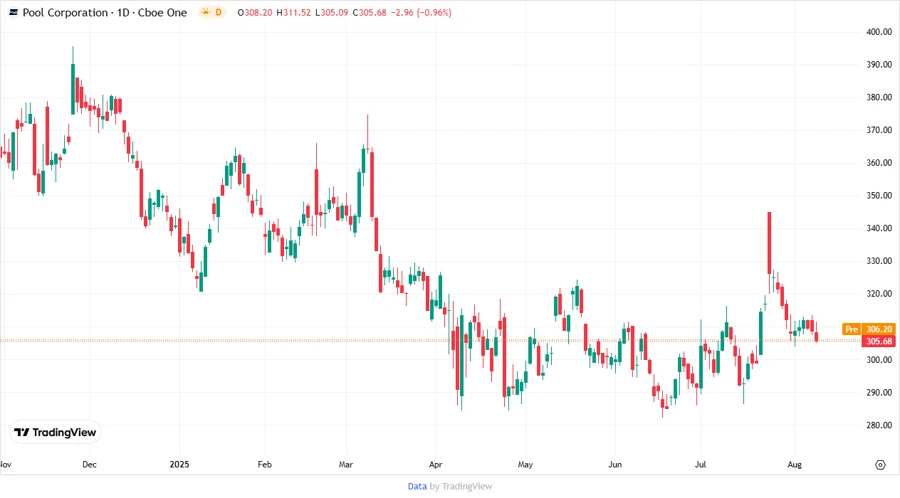900x498 pixels.
Task: Open chart settings gear icon
Action: click(880, 465)
